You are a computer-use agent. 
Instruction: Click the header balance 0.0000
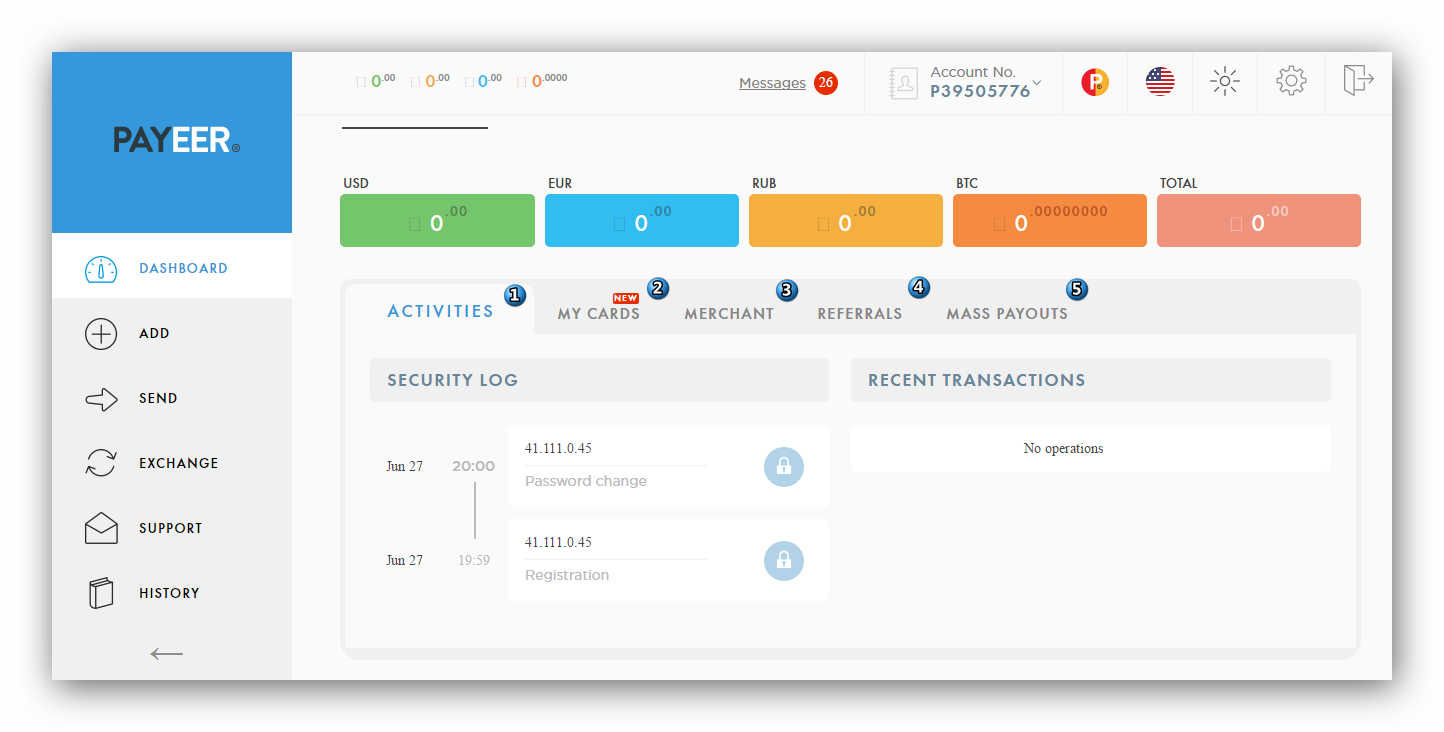[x=542, y=81]
